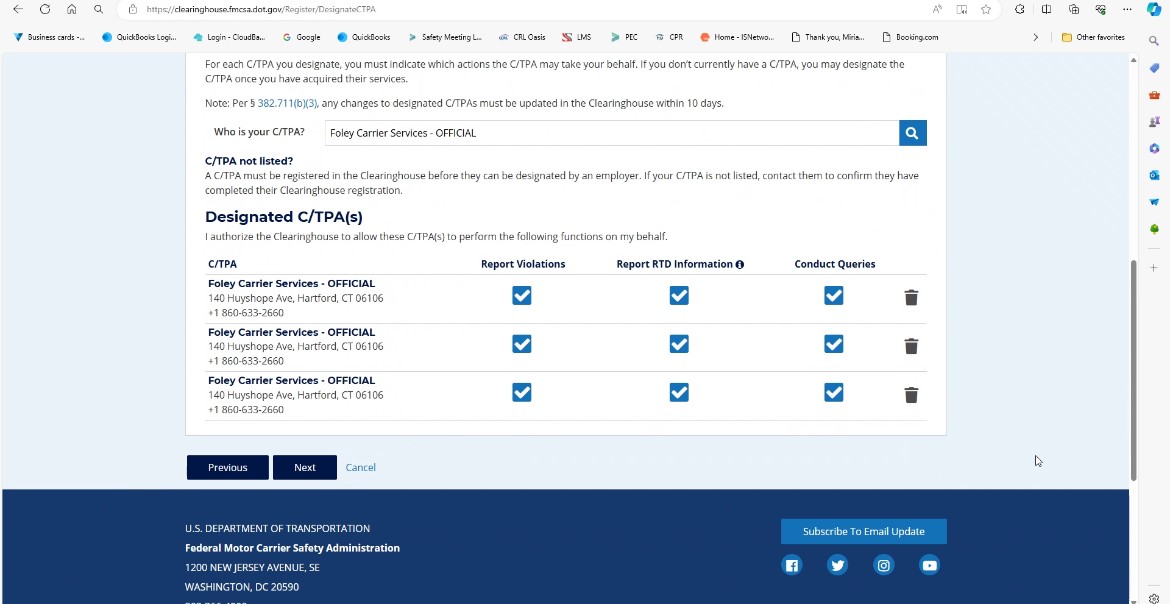1170x604 pixels.
Task: Click the Next button
Action: click(x=304, y=467)
